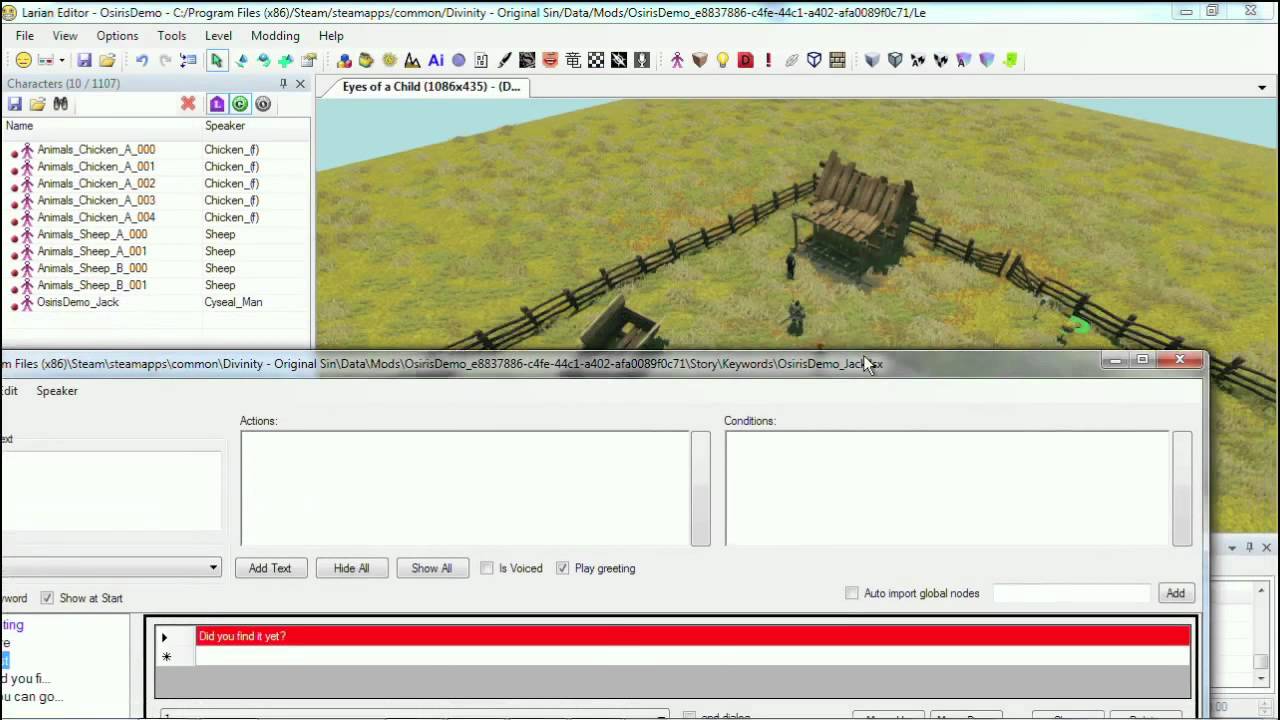Open the Options menu
The width and height of the screenshot is (1280, 720).
pos(117,36)
